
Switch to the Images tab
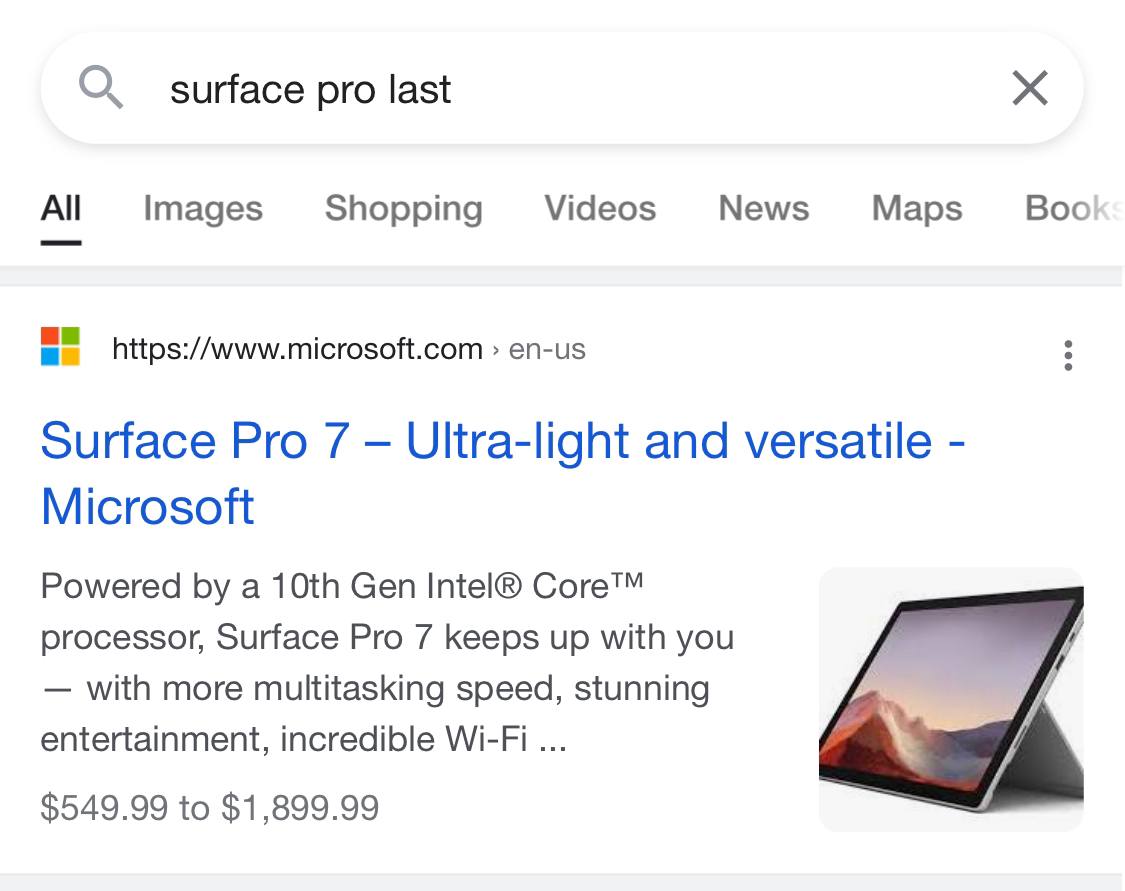(203, 208)
